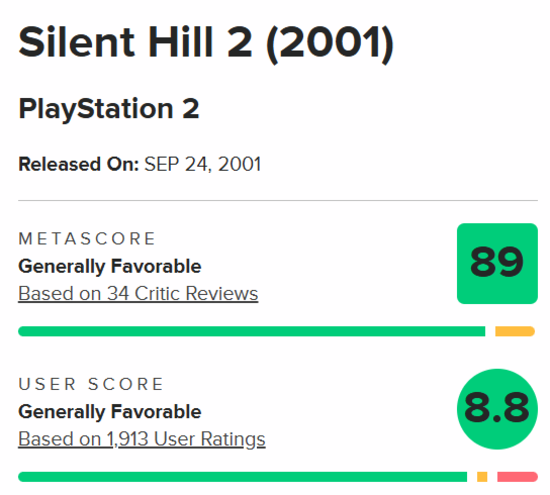Open the Based on 1,913 User Ratings link

click(x=142, y=439)
